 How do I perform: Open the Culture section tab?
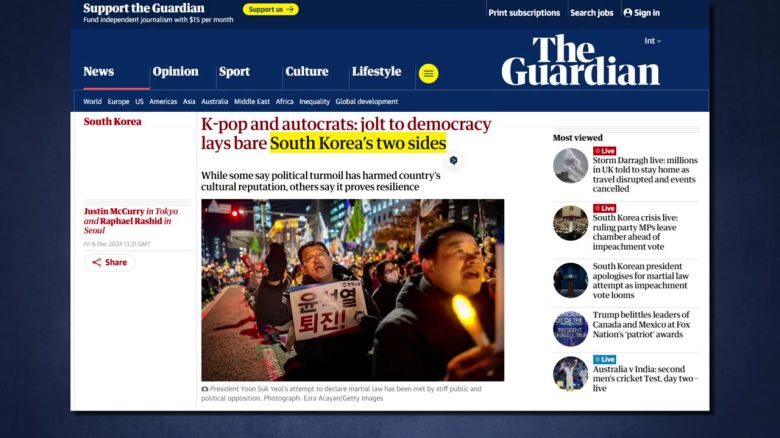point(306,72)
